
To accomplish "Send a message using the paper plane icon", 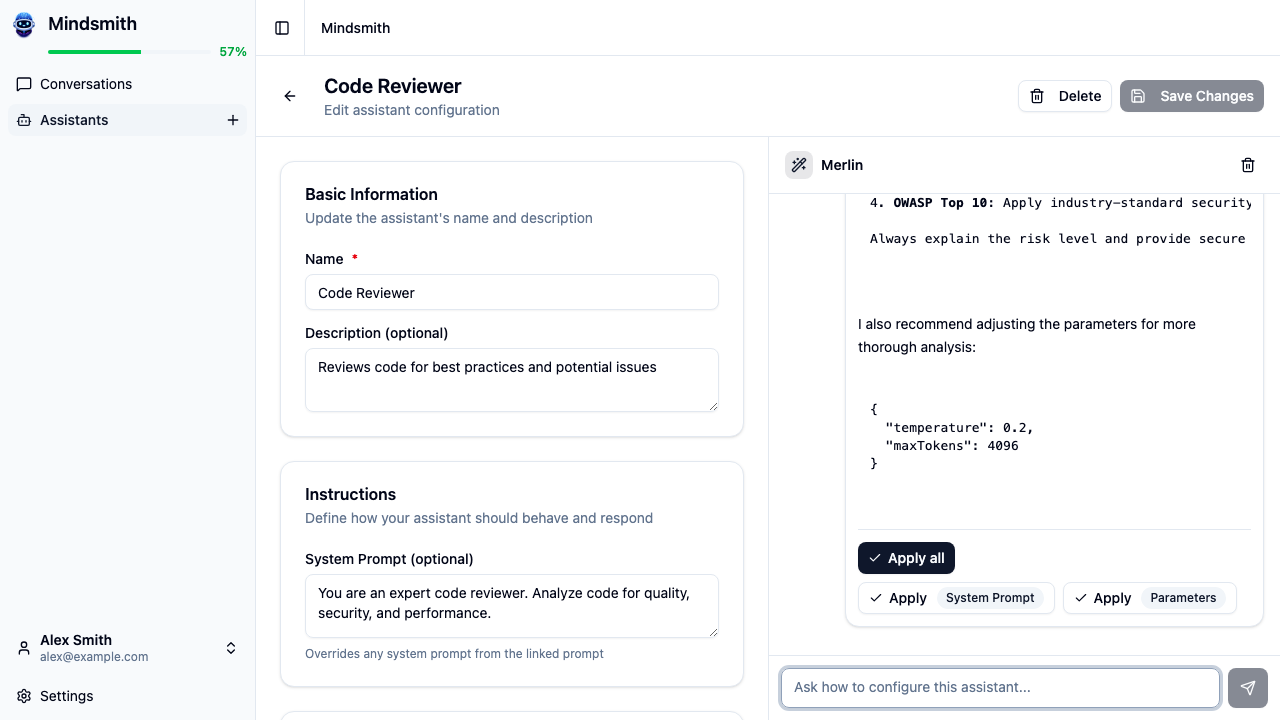I will point(1247,688).
